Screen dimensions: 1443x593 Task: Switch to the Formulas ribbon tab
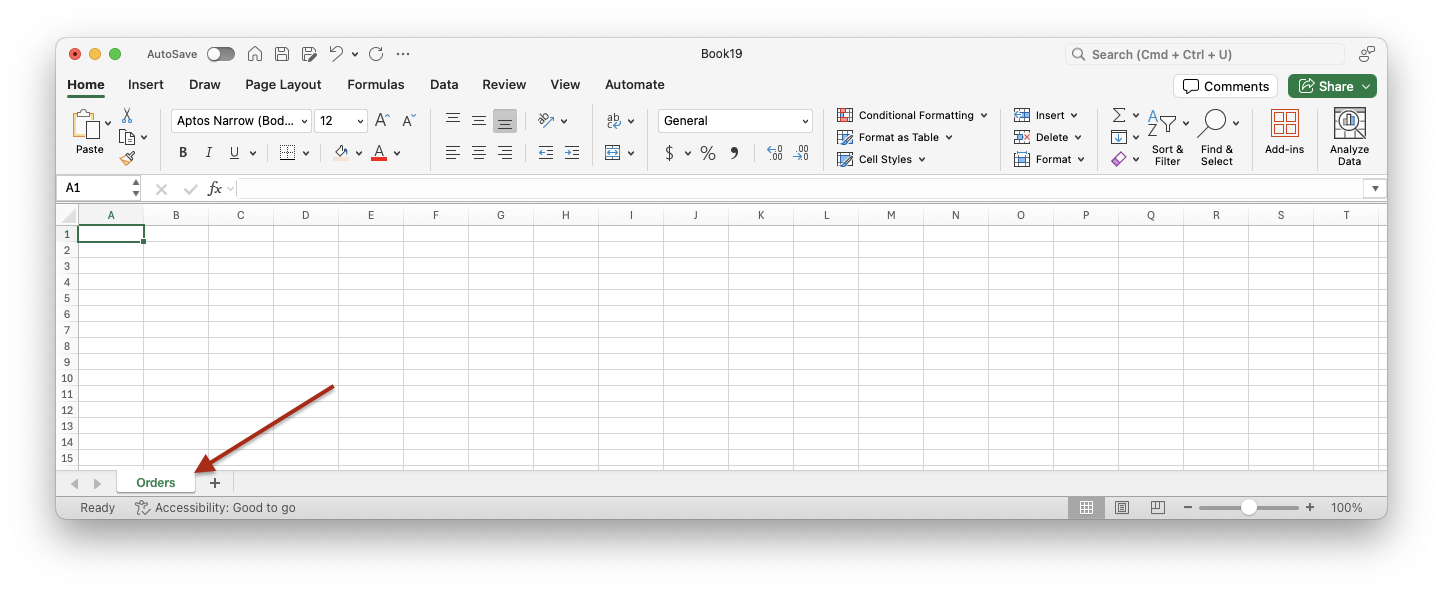pos(376,85)
